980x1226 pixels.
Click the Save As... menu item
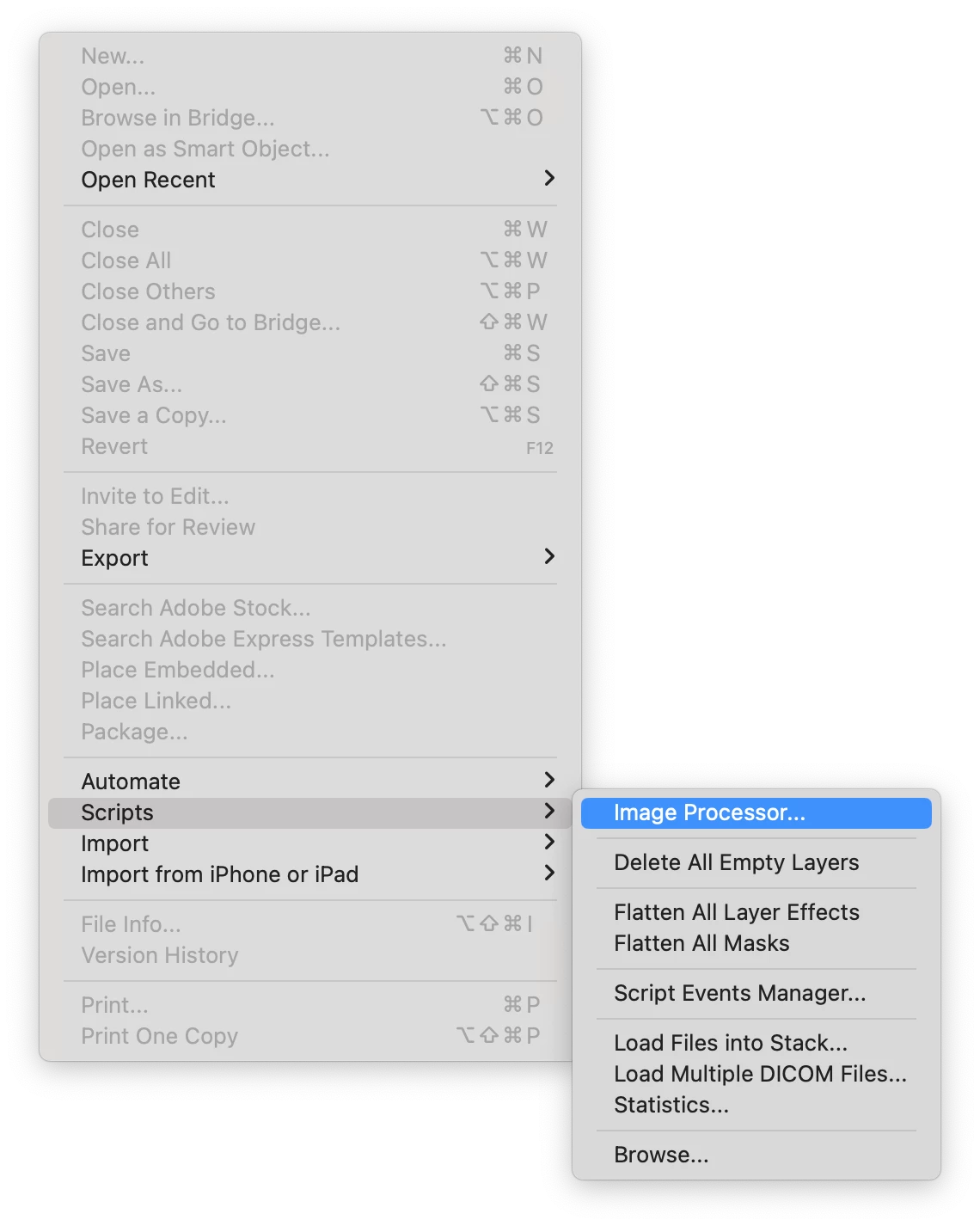[x=310, y=384]
